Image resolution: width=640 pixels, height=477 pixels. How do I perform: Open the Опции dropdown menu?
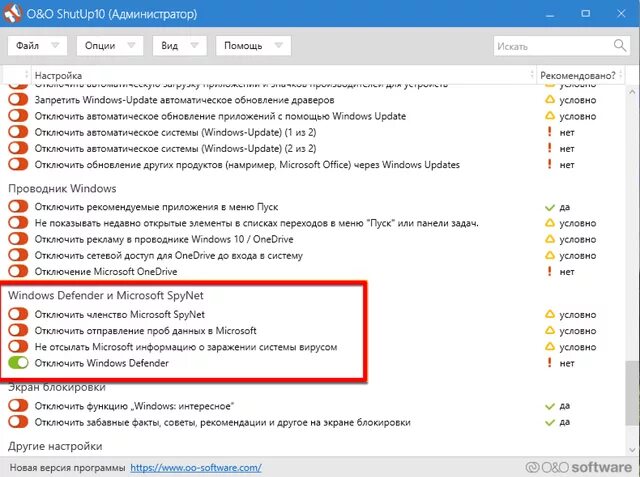point(110,45)
